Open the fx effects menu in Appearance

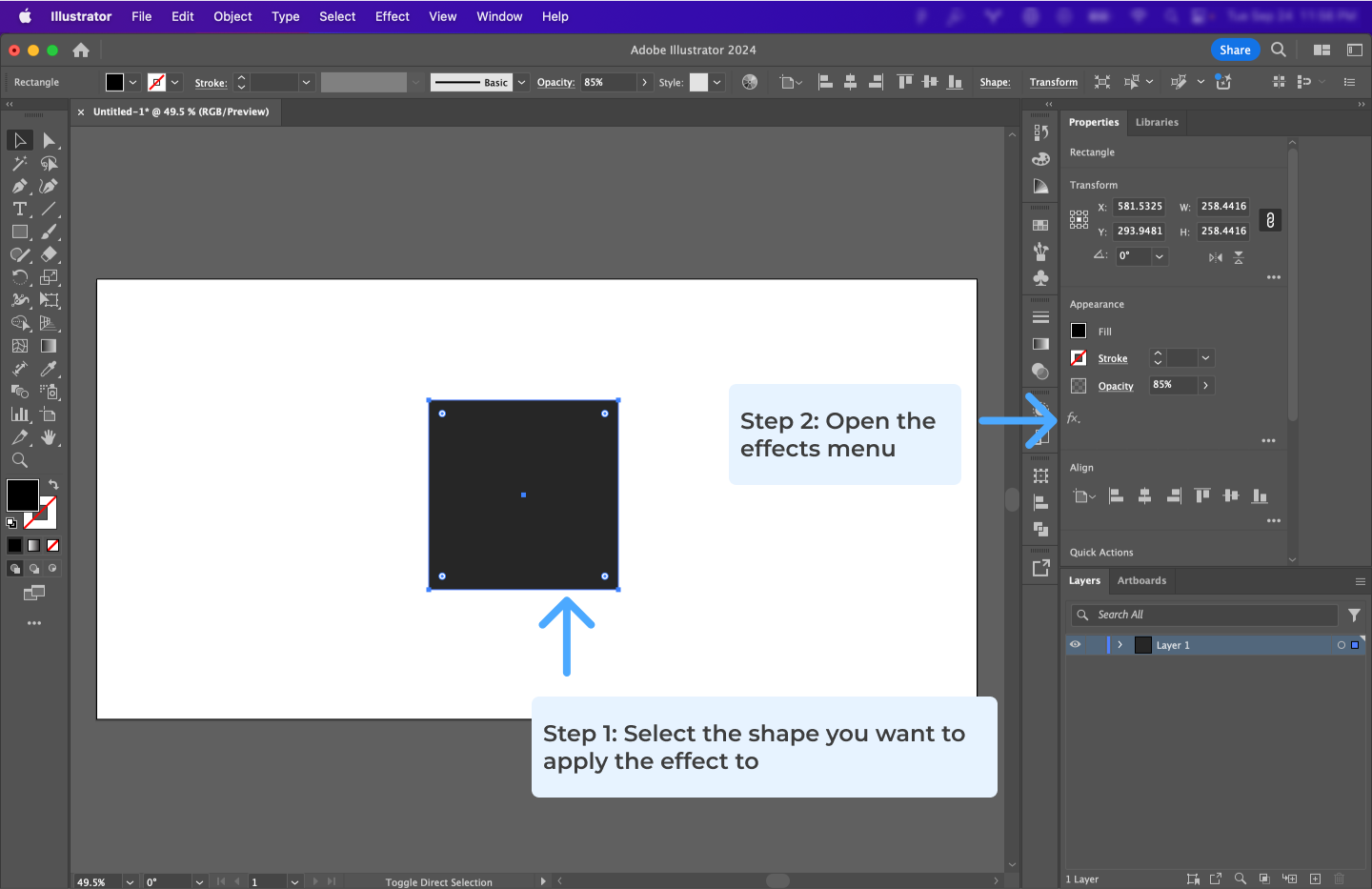coord(1071,417)
